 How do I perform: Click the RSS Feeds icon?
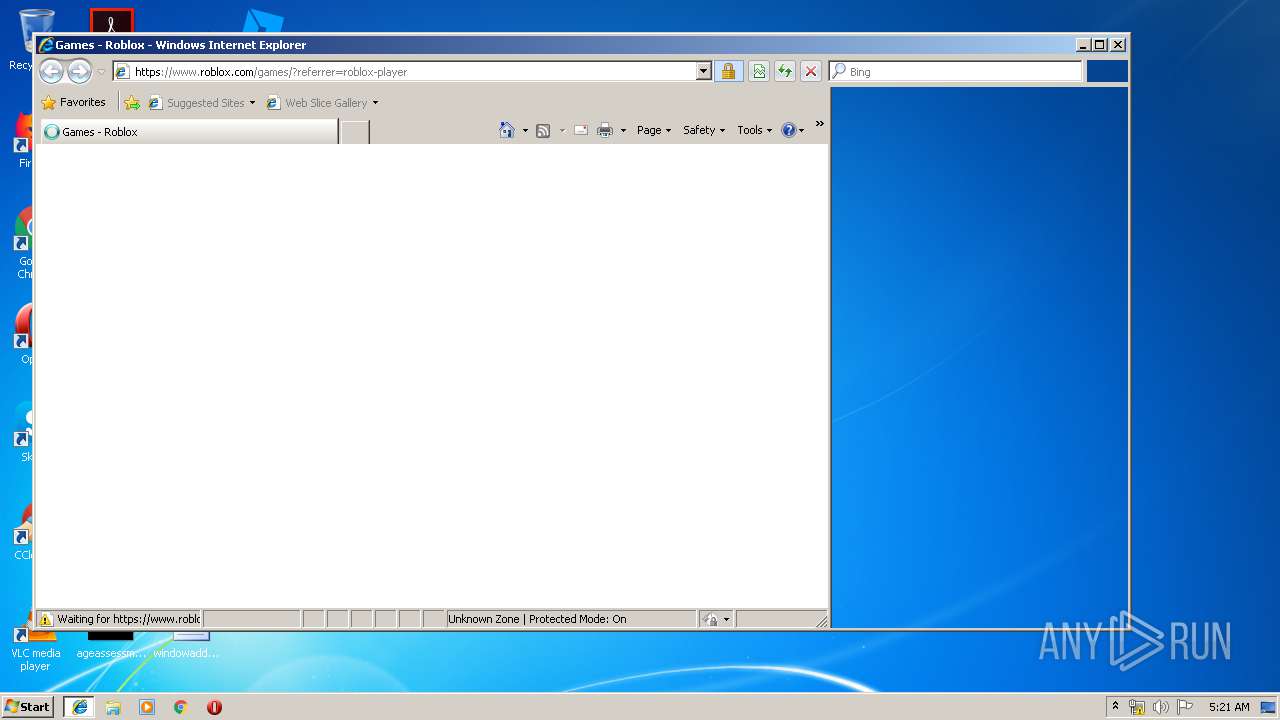point(543,130)
